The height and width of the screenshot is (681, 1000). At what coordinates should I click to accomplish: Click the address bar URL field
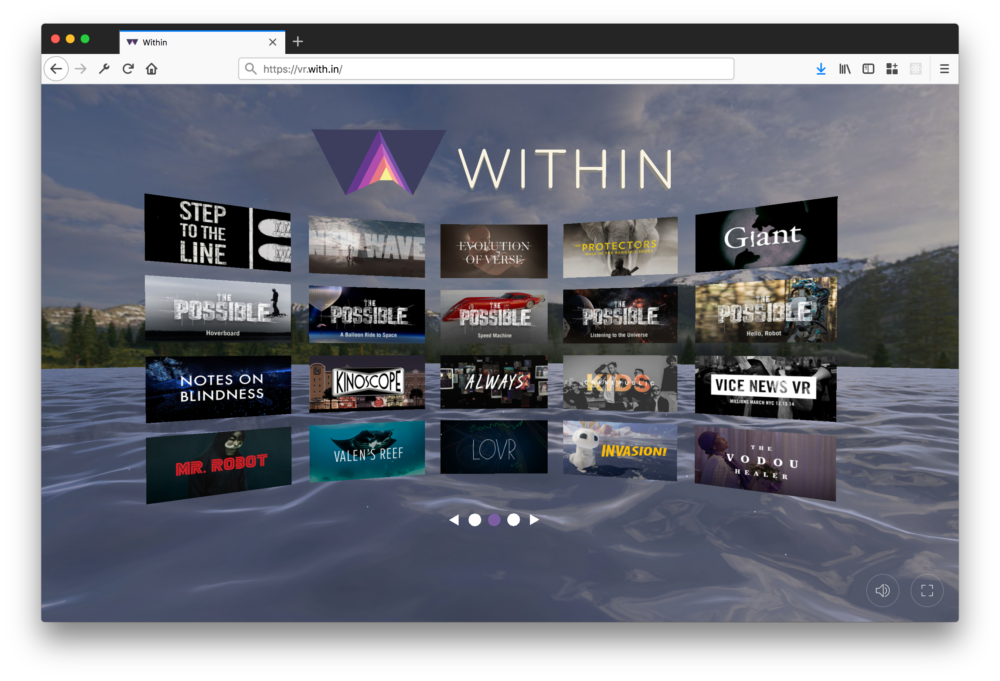(486, 69)
